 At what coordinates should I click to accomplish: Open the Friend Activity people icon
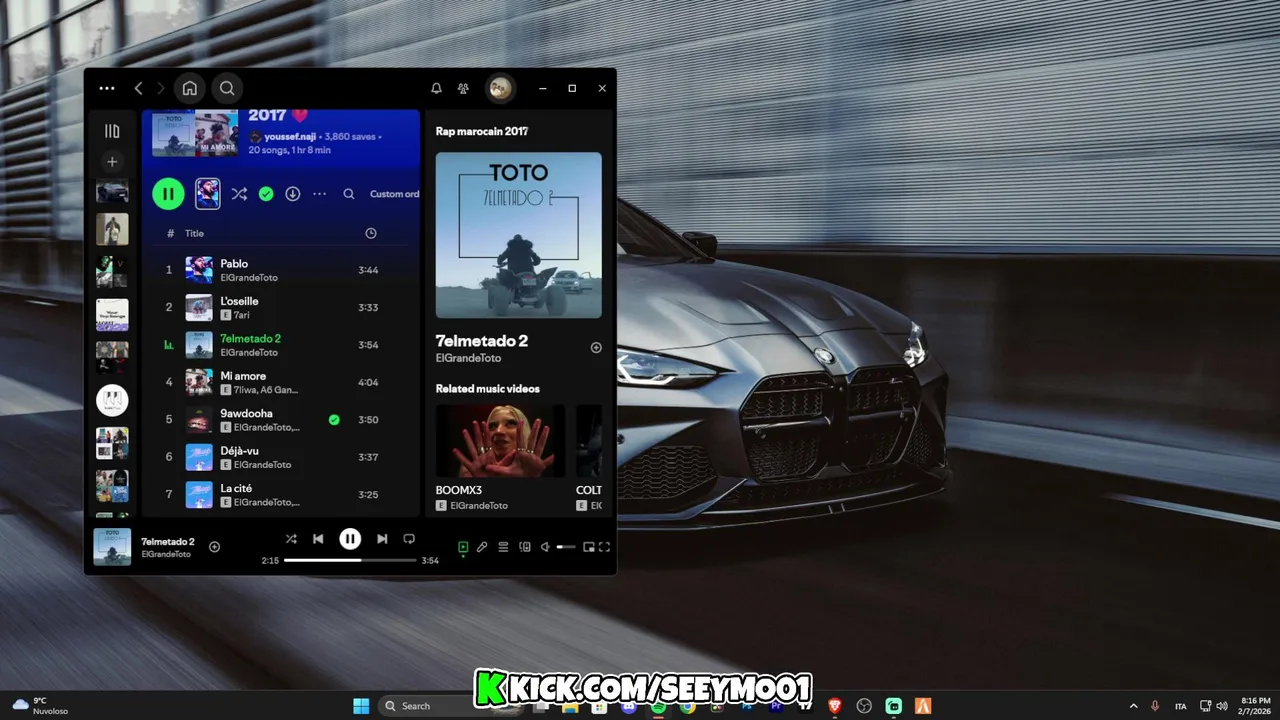463,88
